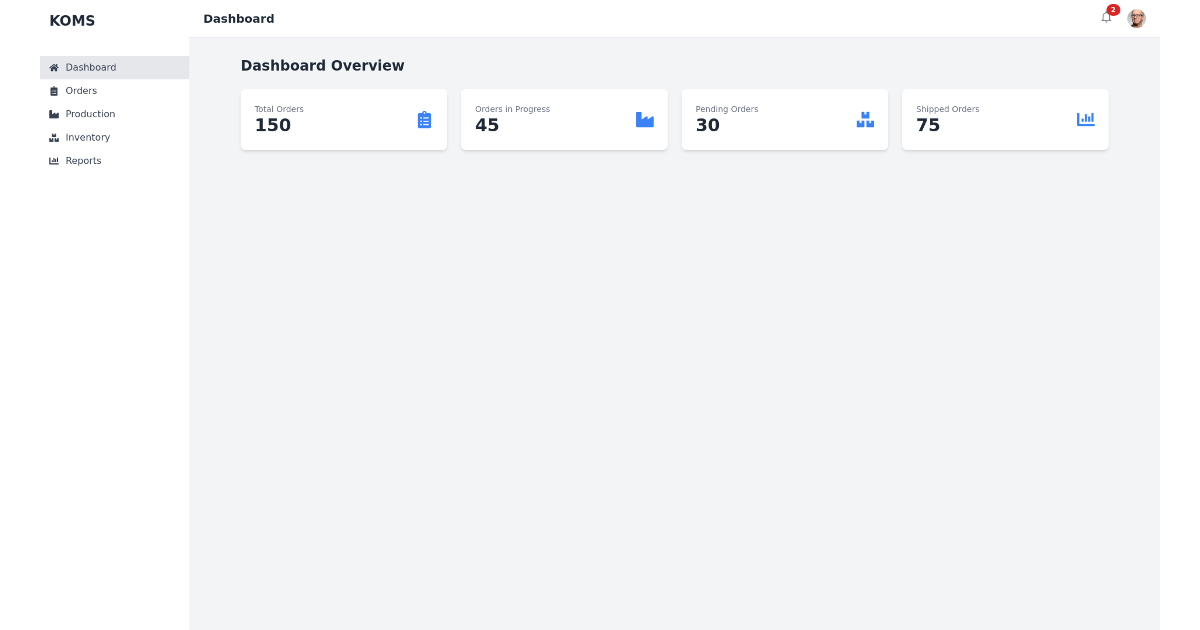Select the Total Orders summary card
The width and height of the screenshot is (1200, 630).
tap(343, 119)
